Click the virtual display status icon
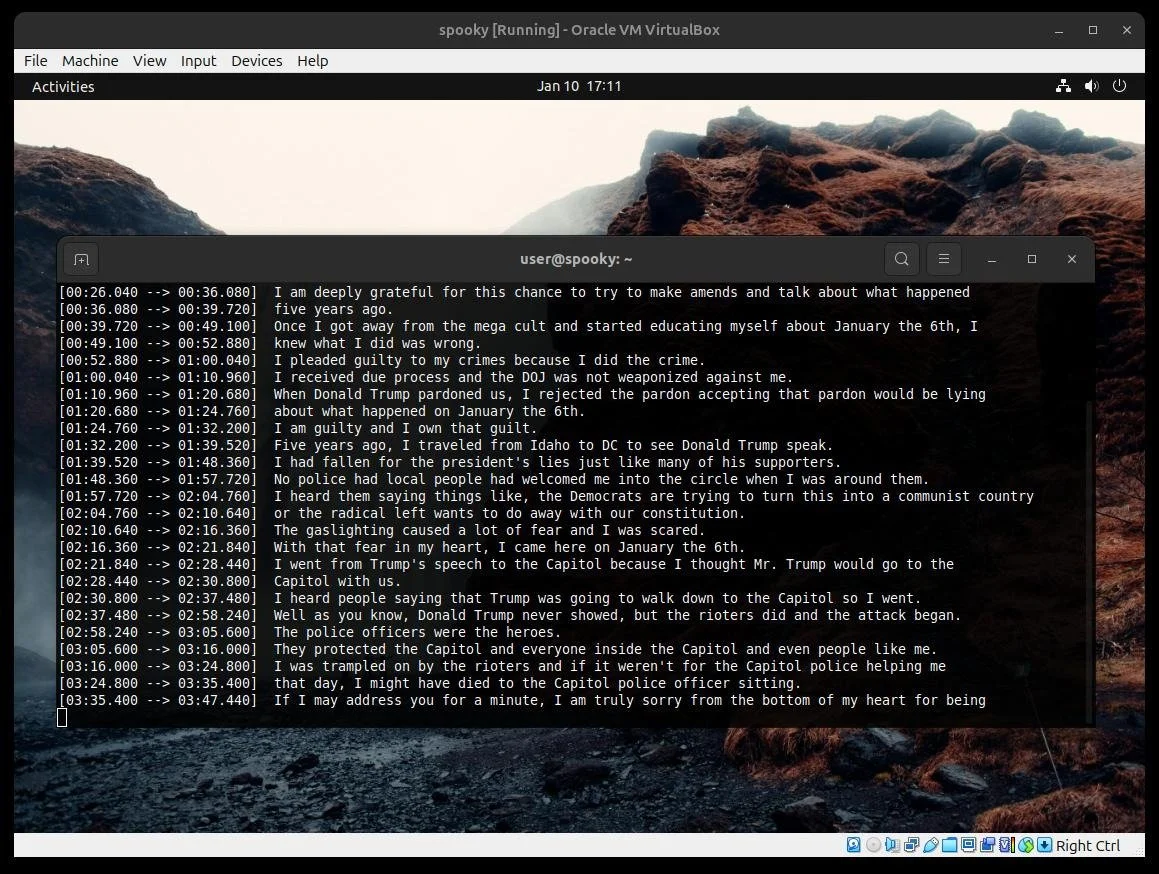1159x874 pixels. tap(968, 844)
